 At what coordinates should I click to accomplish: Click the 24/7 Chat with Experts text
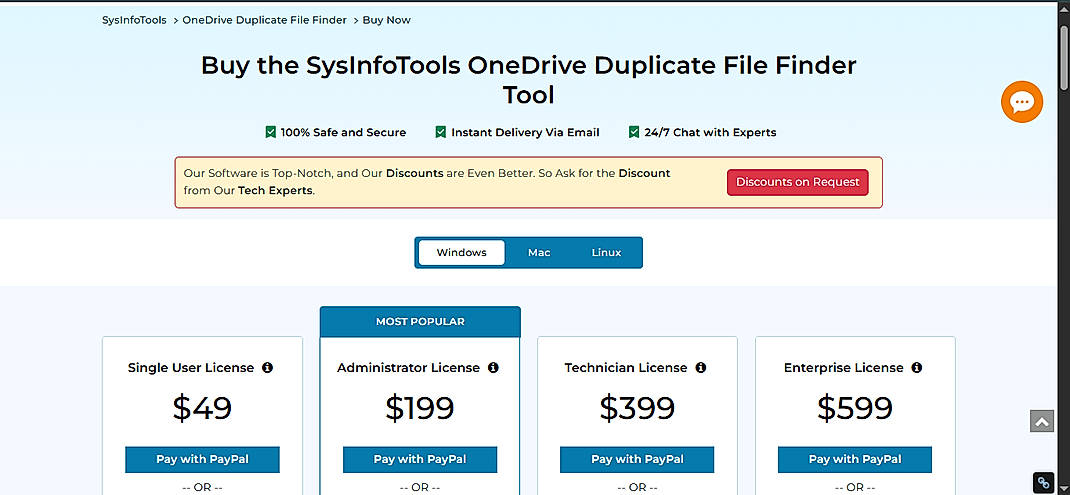click(710, 132)
